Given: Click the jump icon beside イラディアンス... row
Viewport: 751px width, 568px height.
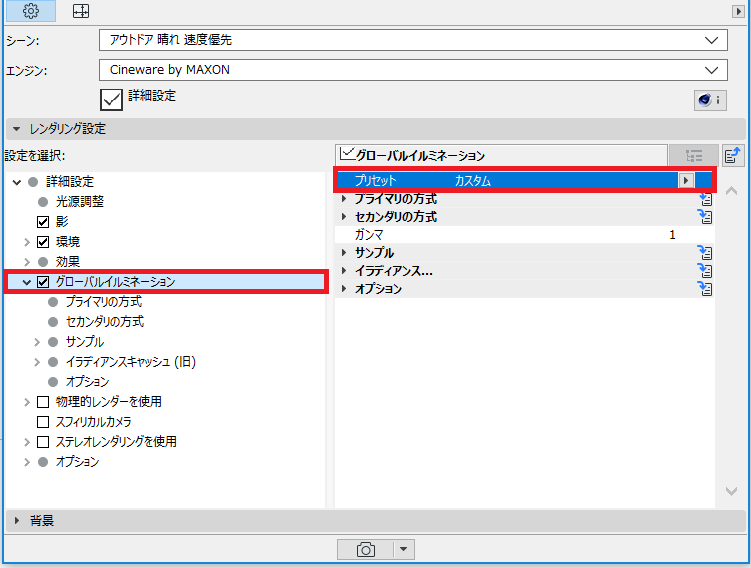Looking at the screenshot, I should tap(705, 271).
